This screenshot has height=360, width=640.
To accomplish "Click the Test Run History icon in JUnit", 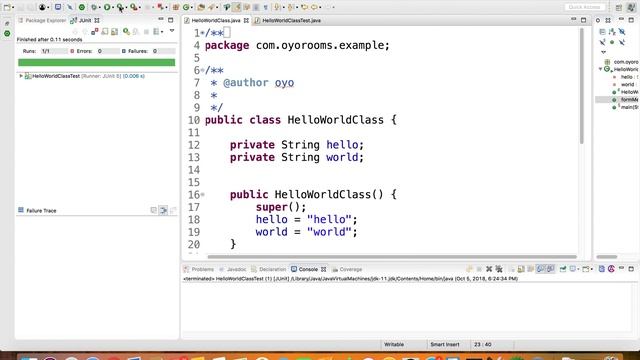I will 156,31.
